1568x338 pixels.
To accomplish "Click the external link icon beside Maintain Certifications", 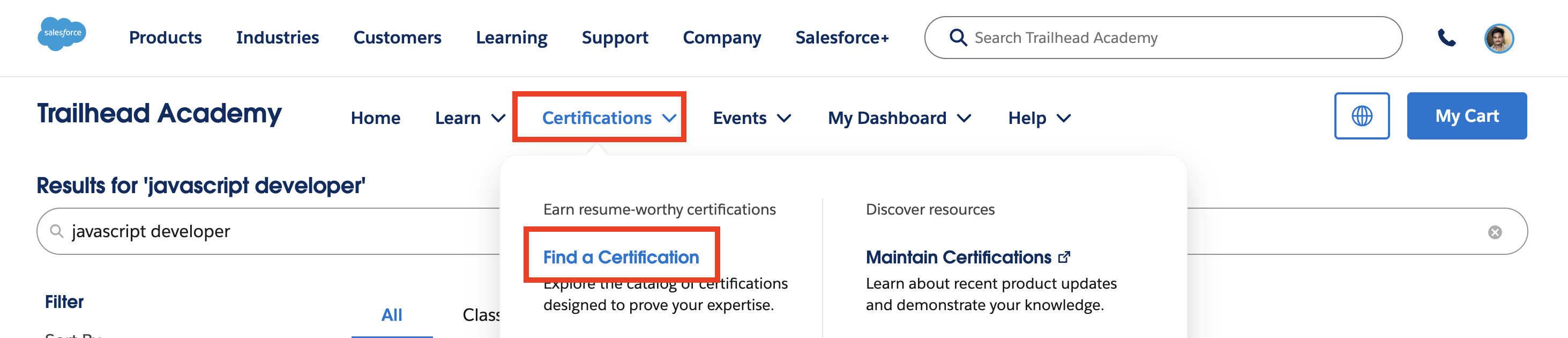I will click(1064, 257).
